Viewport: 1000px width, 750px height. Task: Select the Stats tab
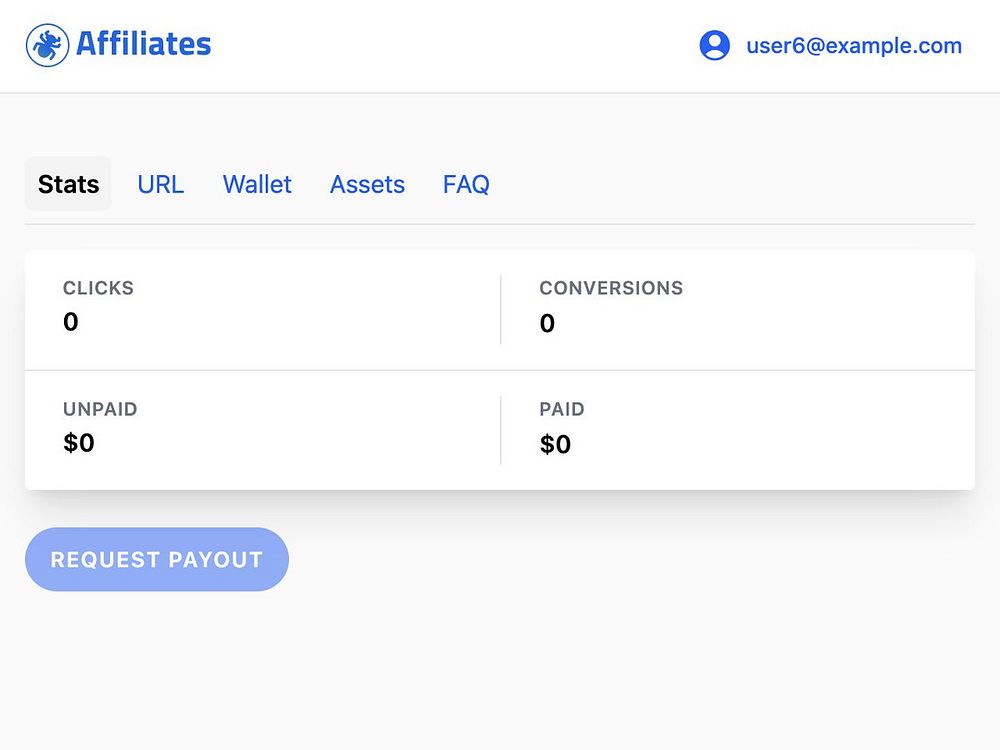[x=68, y=184]
